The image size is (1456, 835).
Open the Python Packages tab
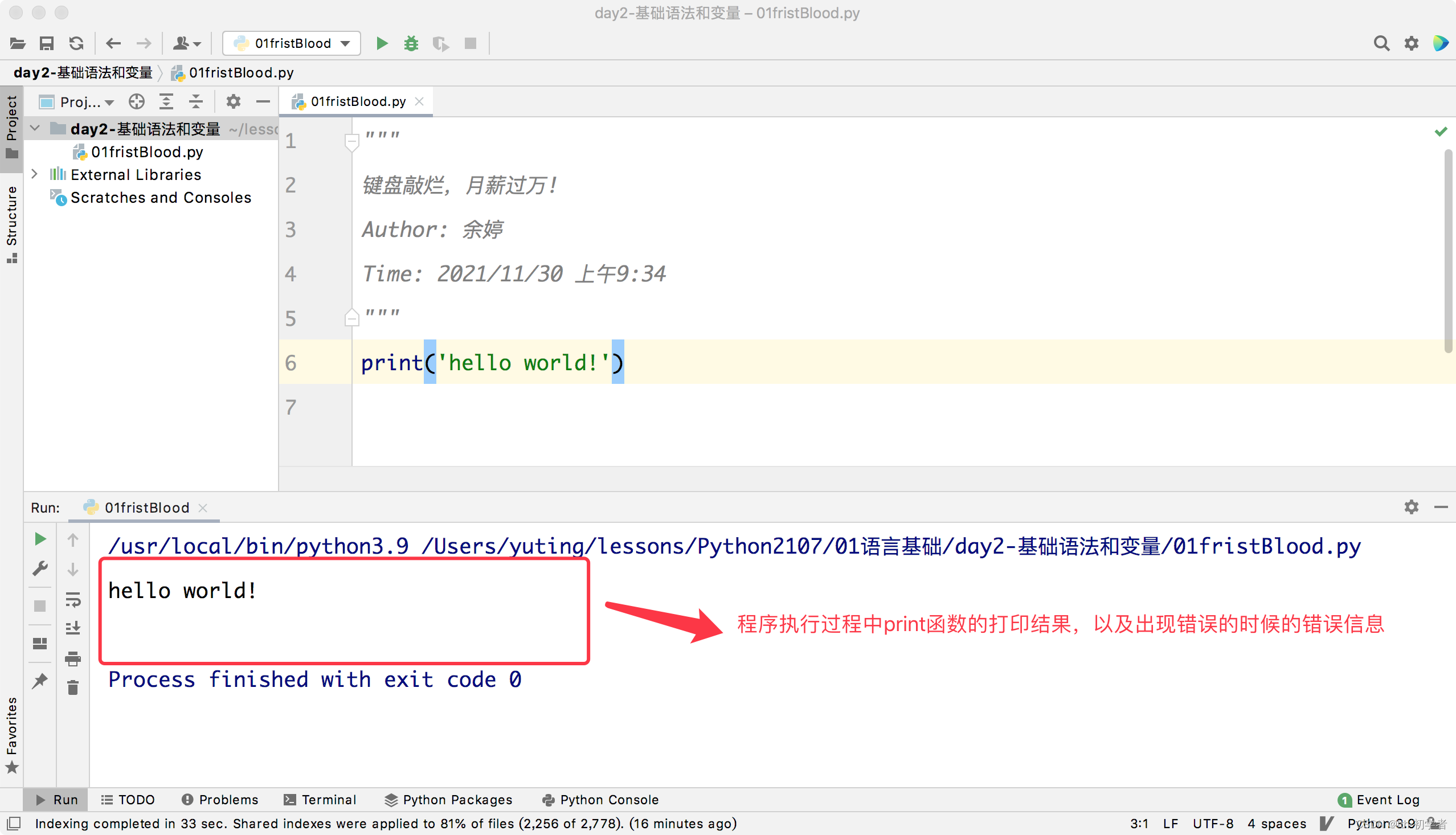click(x=448, y=800)
